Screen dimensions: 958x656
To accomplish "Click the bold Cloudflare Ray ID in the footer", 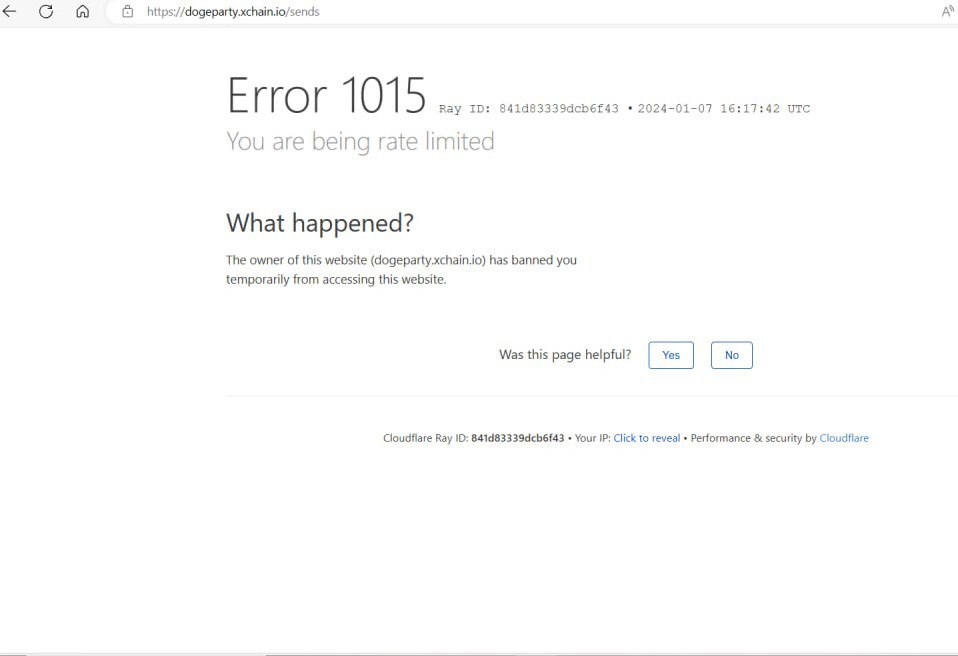I will 517,438.
